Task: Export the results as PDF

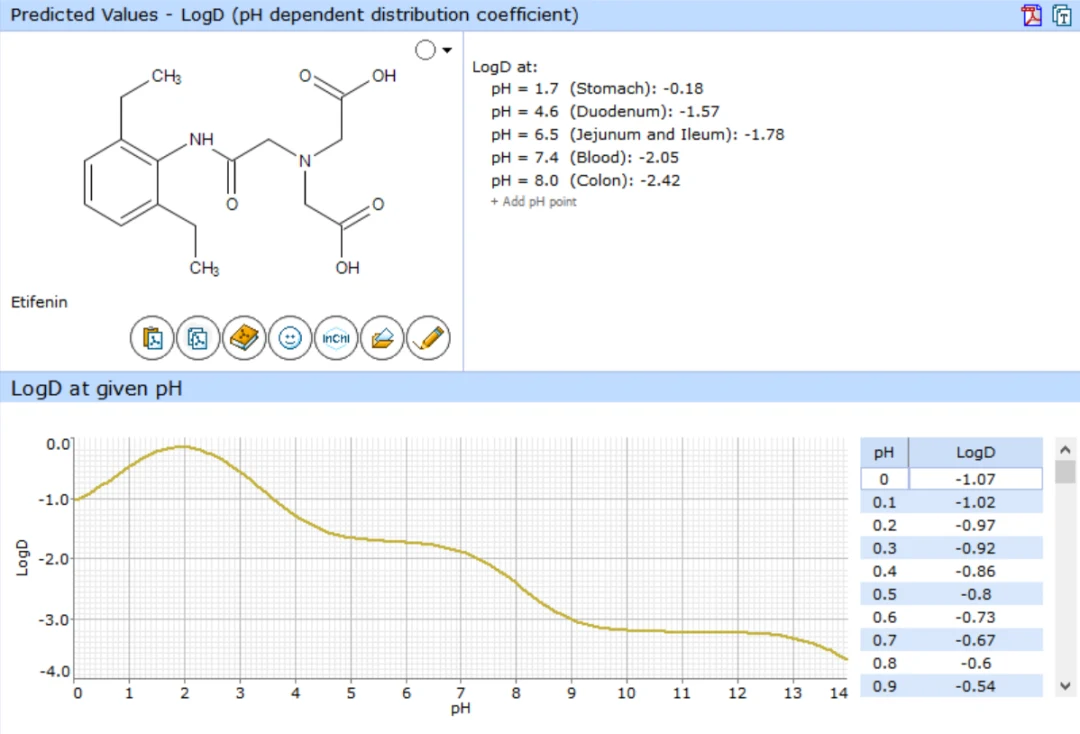Action: pyautogui.click(x=1032, y=15)
